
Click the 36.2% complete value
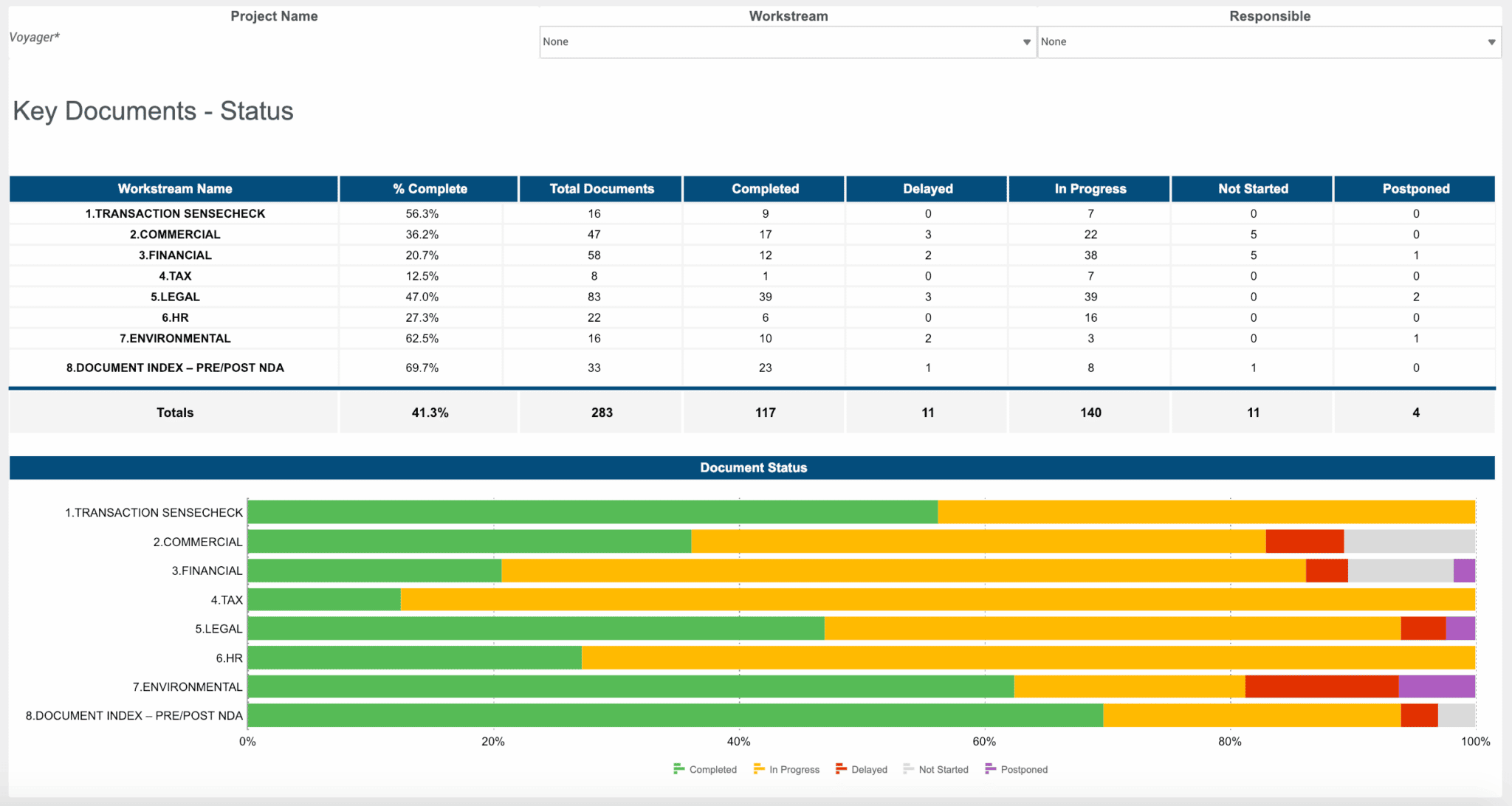[x=422, y=234]
